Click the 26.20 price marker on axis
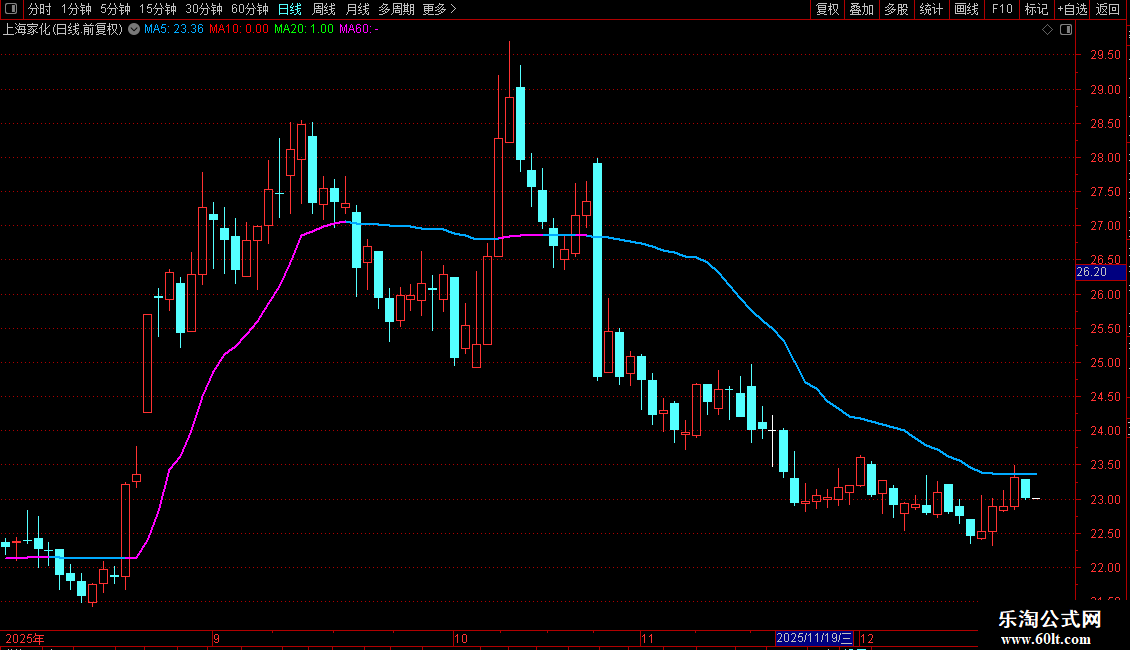This screenshot has width=1130, height=650. pyautogui.click(x=1100, y=272)
